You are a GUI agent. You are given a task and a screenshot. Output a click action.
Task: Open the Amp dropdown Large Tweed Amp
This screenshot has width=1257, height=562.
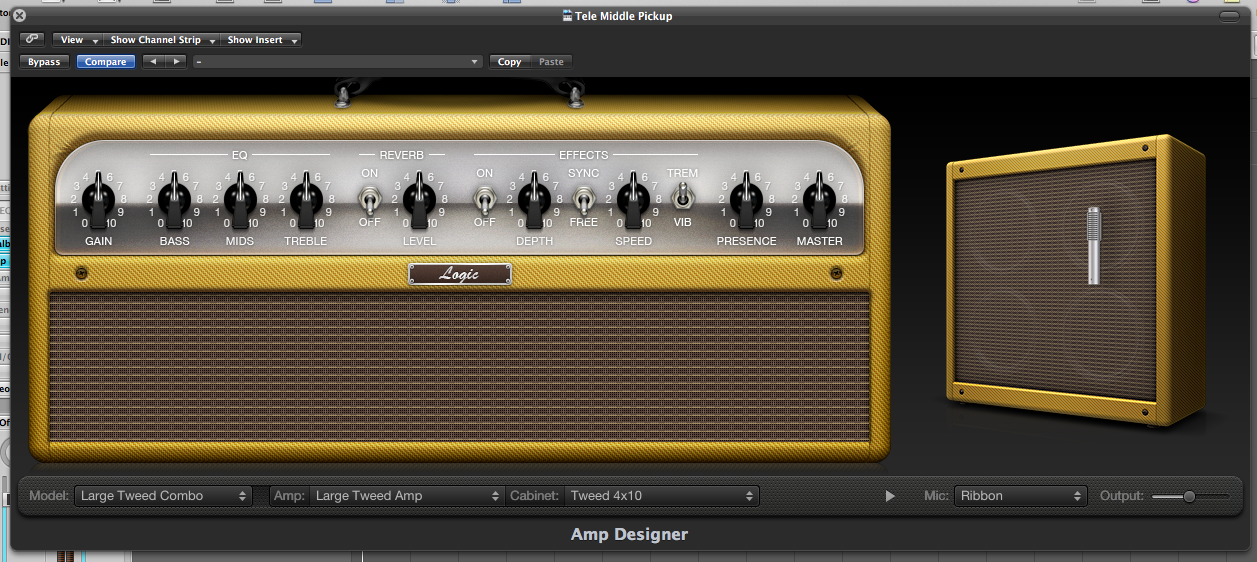pos(407,495)
